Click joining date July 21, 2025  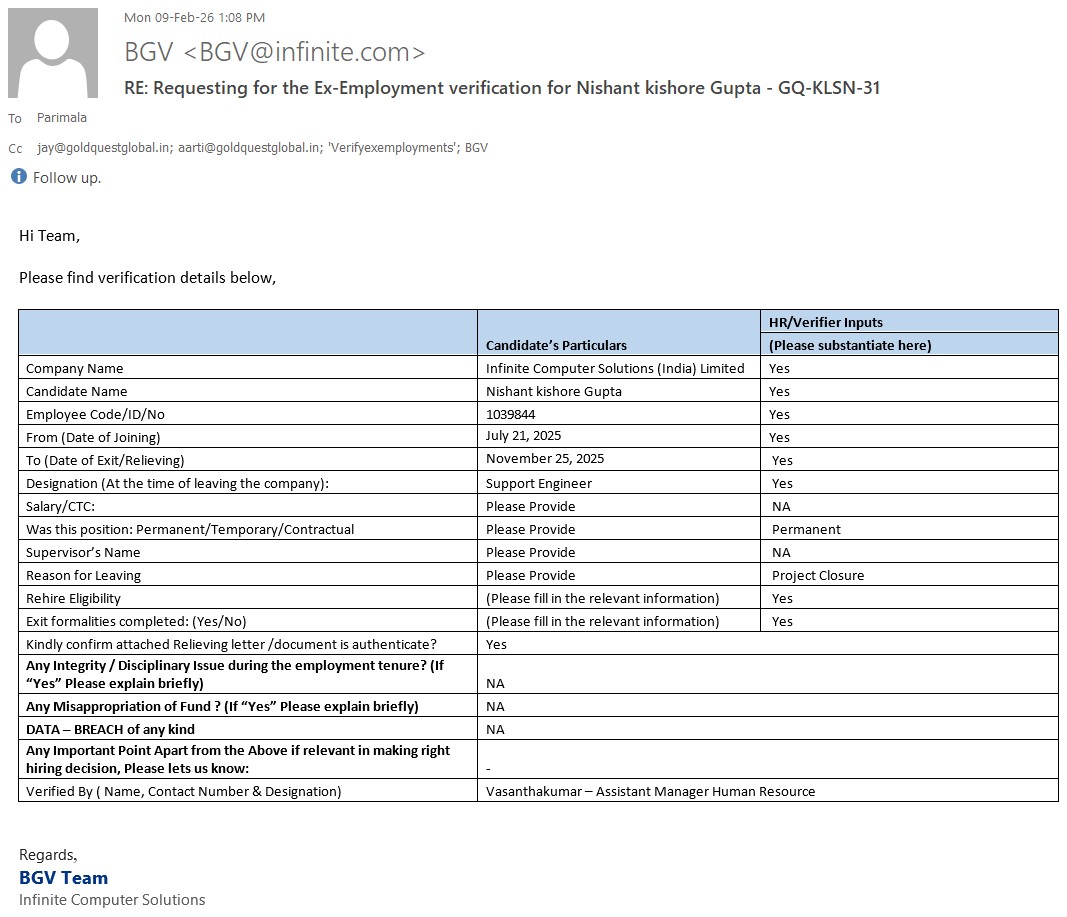point(523,435)
